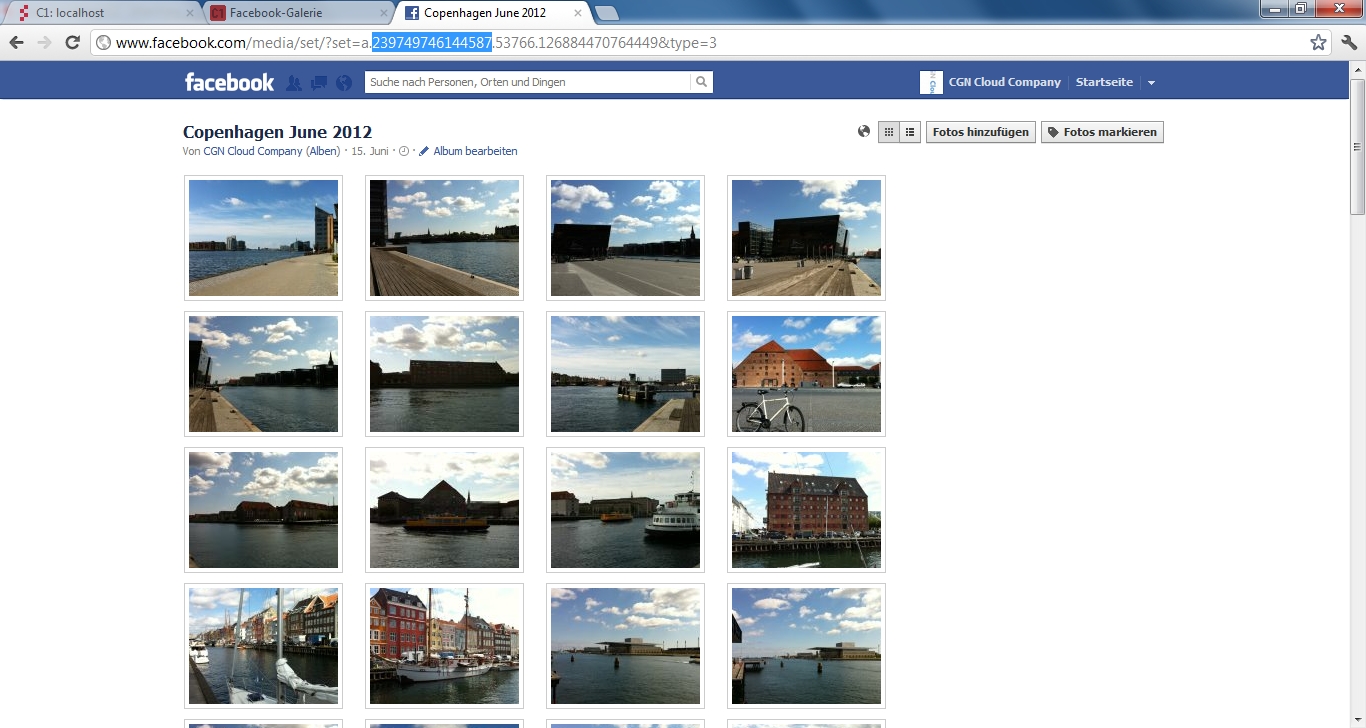Click the clock icon next to album date
This screenshot has height=728, width=1366.
pyautogui.click(x=404, y=151)
